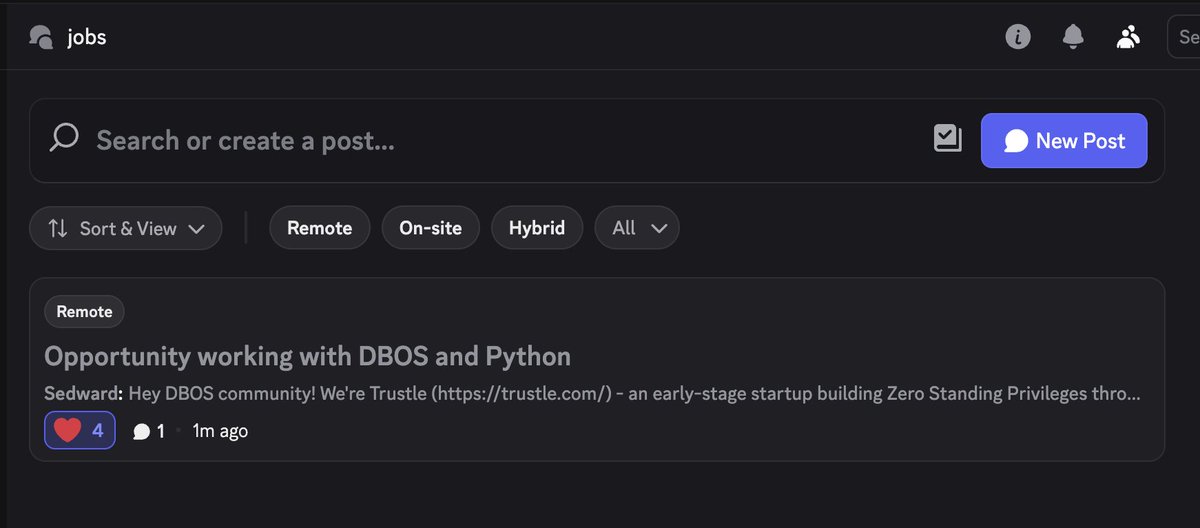Click the jobs forum channel icon
The width and height of the screenshot is (1200, 528).
point(40,38)
